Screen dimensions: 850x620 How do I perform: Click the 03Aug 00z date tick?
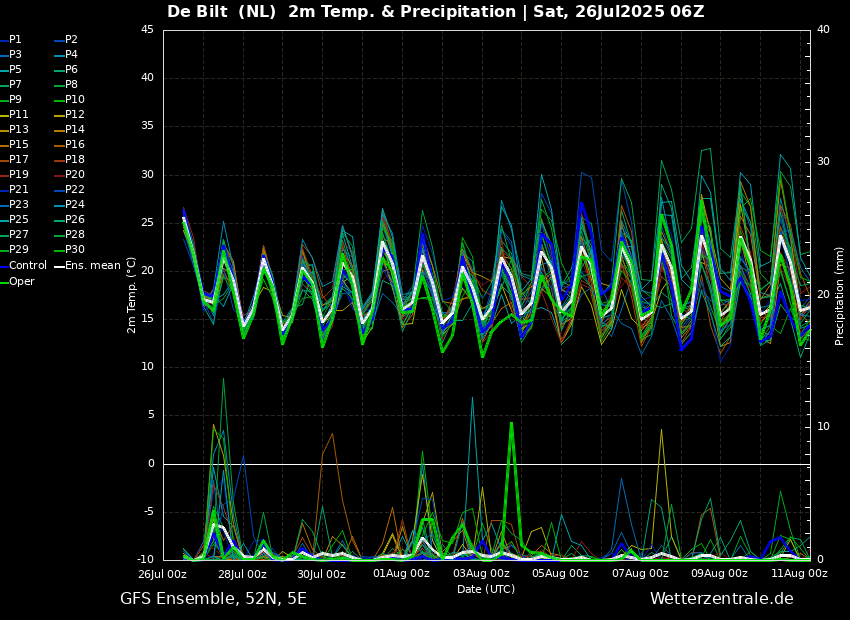click(x=481, y=573)
